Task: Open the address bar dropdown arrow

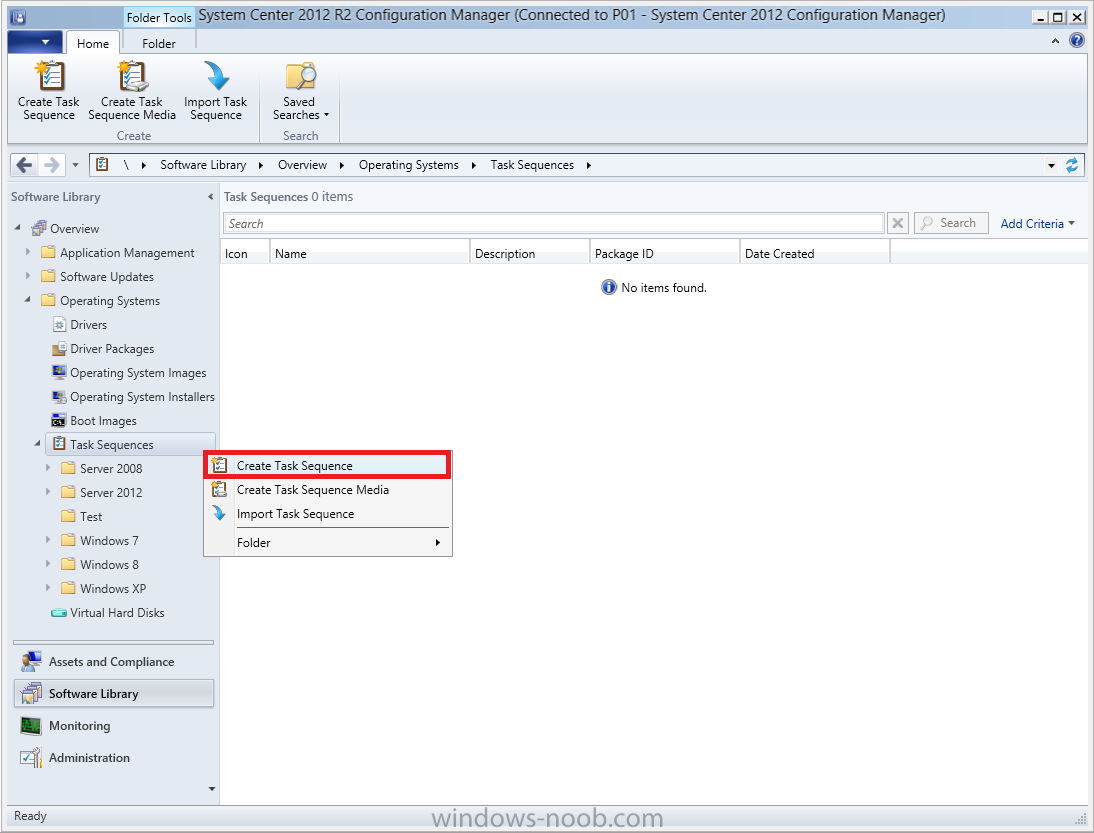Action: pyautogui.click(x=1051, y=166)
